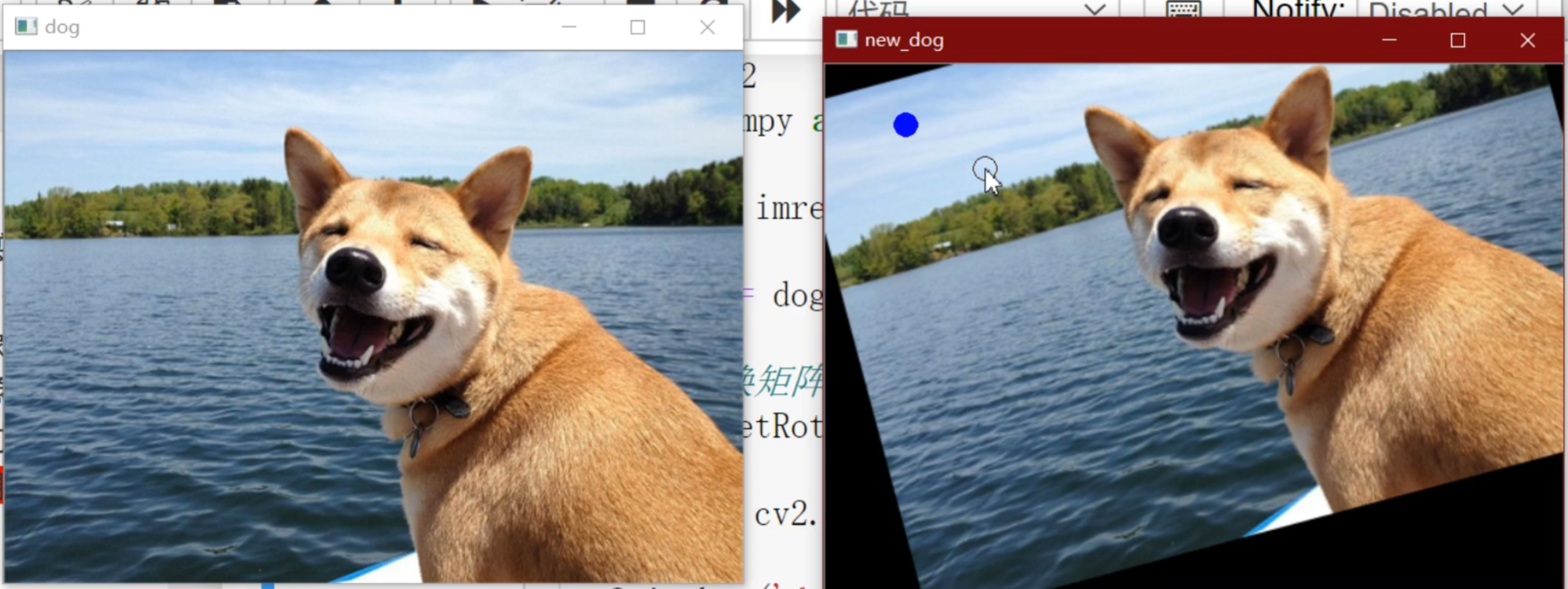Click the dog window title text
Viewport: 1568px width, 589px height.
coord(62,27)
